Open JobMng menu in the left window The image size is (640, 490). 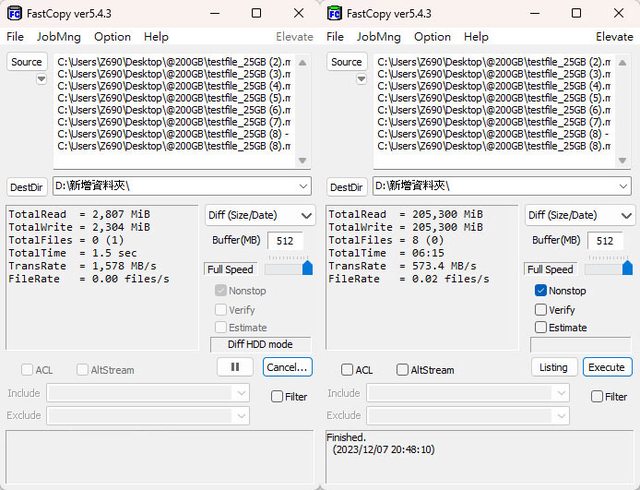pyautogui.click(x=58, y=37)
